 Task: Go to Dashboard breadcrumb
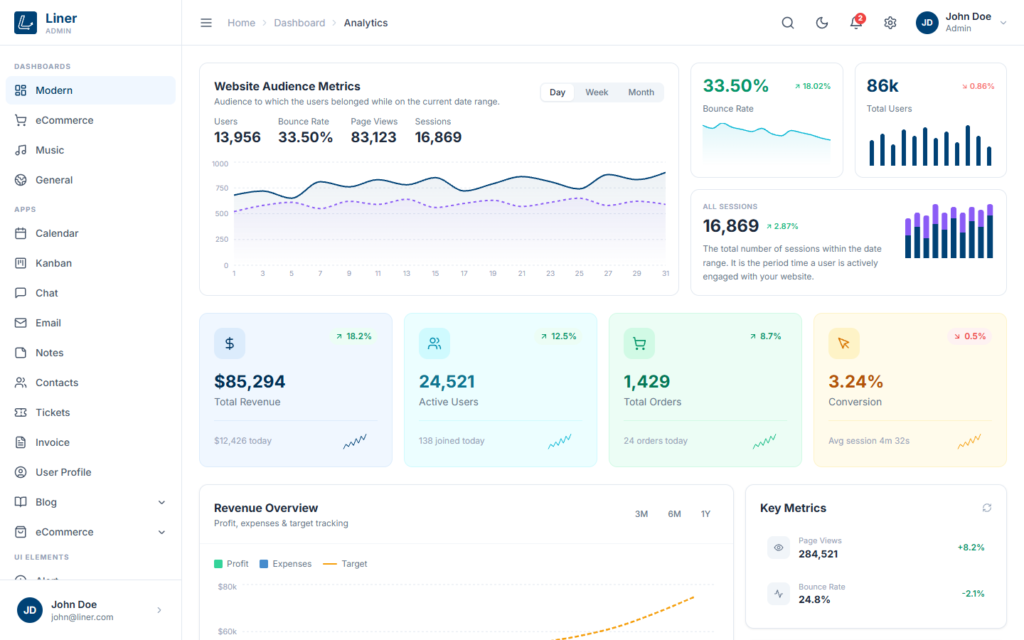tap(299, 23)
